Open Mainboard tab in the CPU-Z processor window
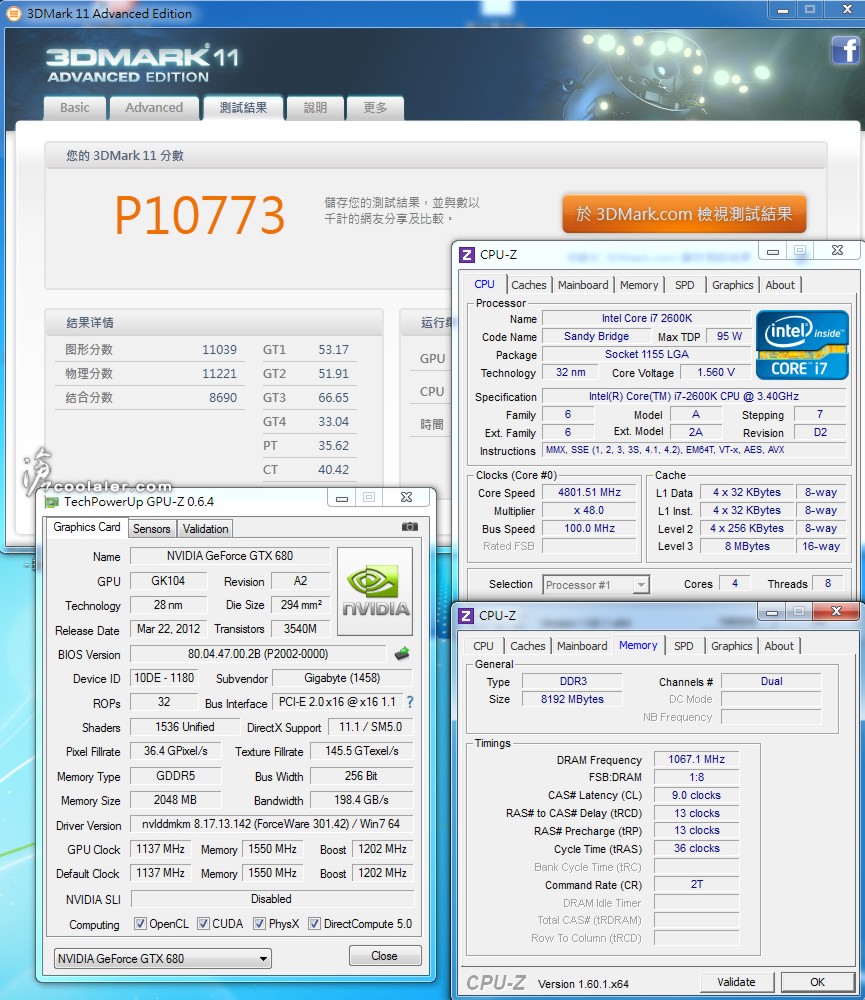 (583, 285)
